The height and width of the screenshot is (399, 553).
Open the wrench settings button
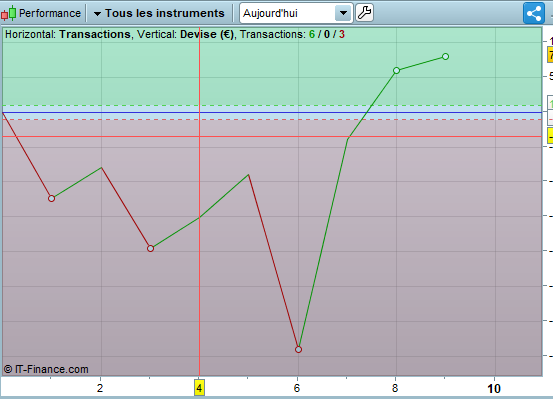coord(364,13)
